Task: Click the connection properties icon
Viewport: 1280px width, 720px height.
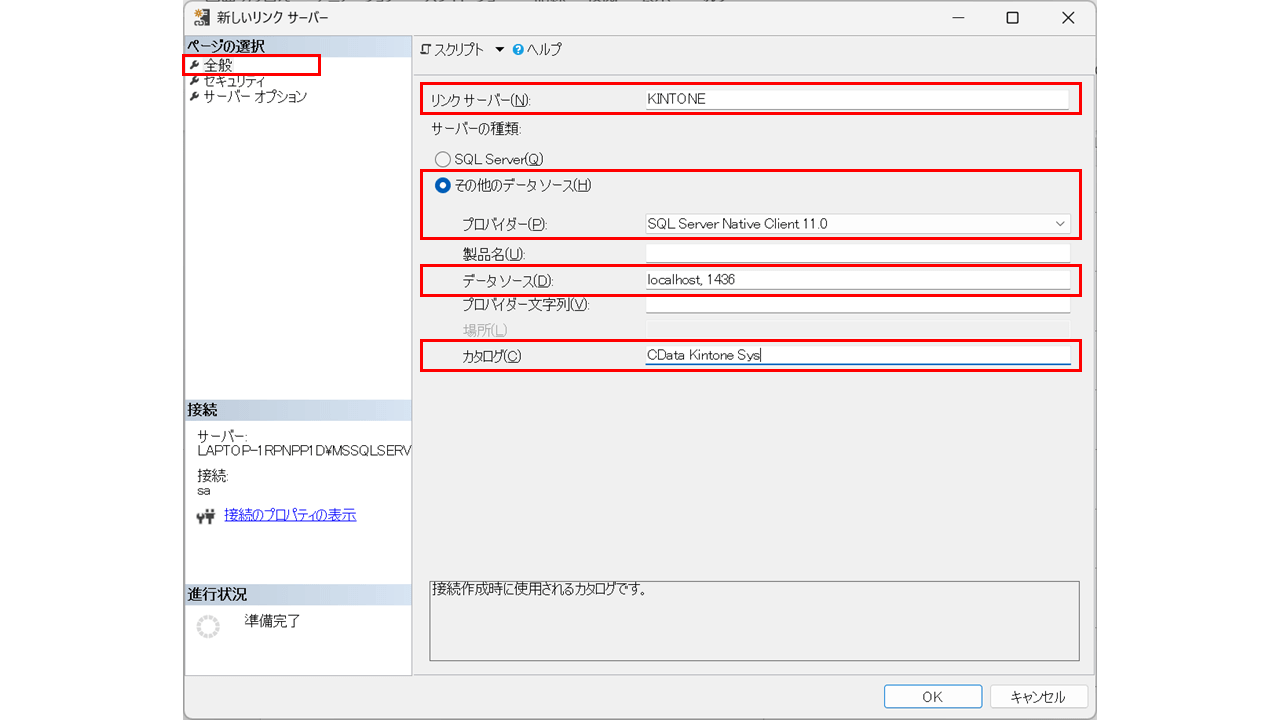Action: pyautogui.click(x=207, y=516)
